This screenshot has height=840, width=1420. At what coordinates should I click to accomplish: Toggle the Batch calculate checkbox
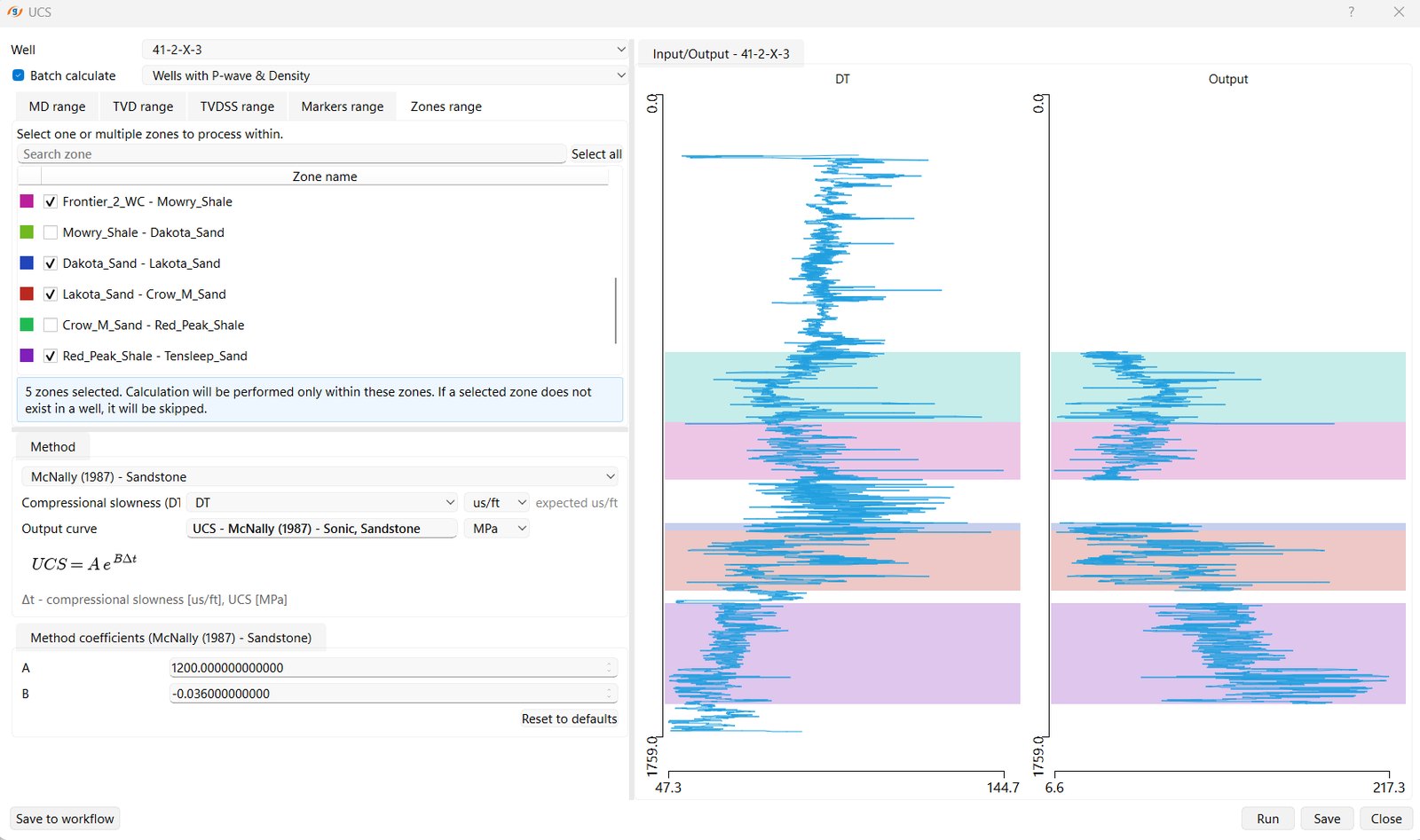pos(18,75)
